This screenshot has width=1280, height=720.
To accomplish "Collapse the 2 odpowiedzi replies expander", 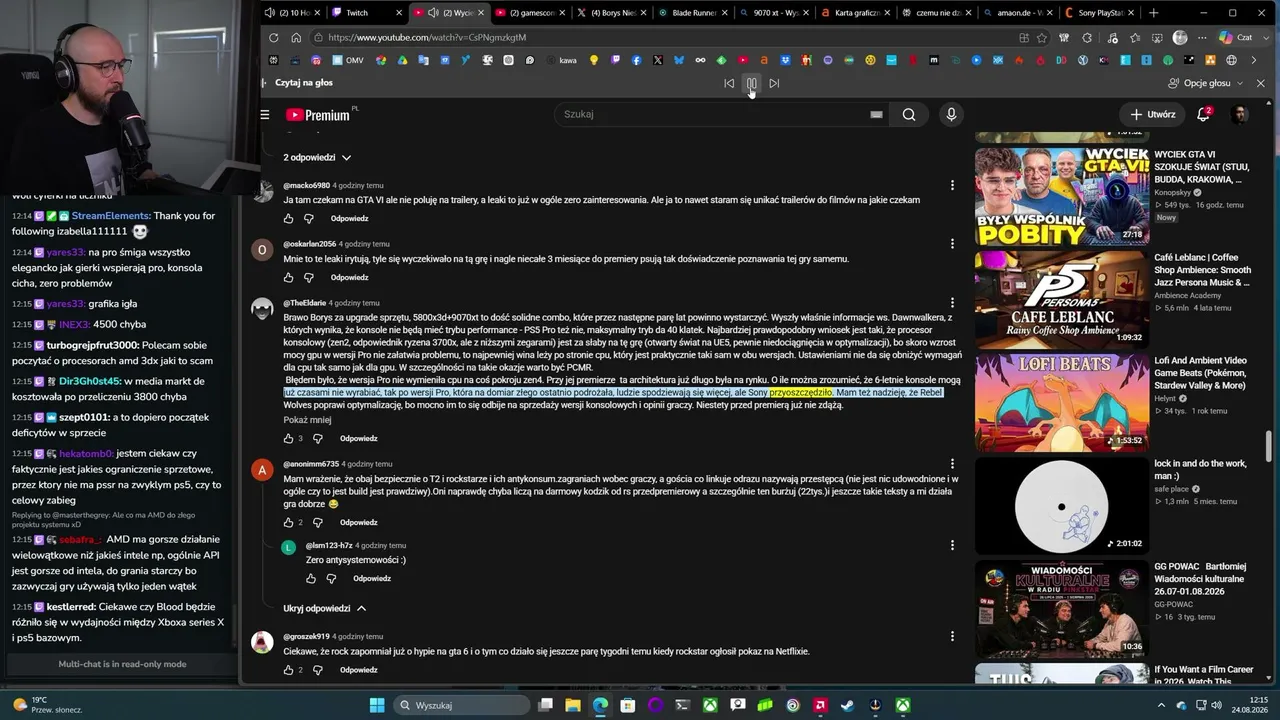I will click(x=317, y=158).
